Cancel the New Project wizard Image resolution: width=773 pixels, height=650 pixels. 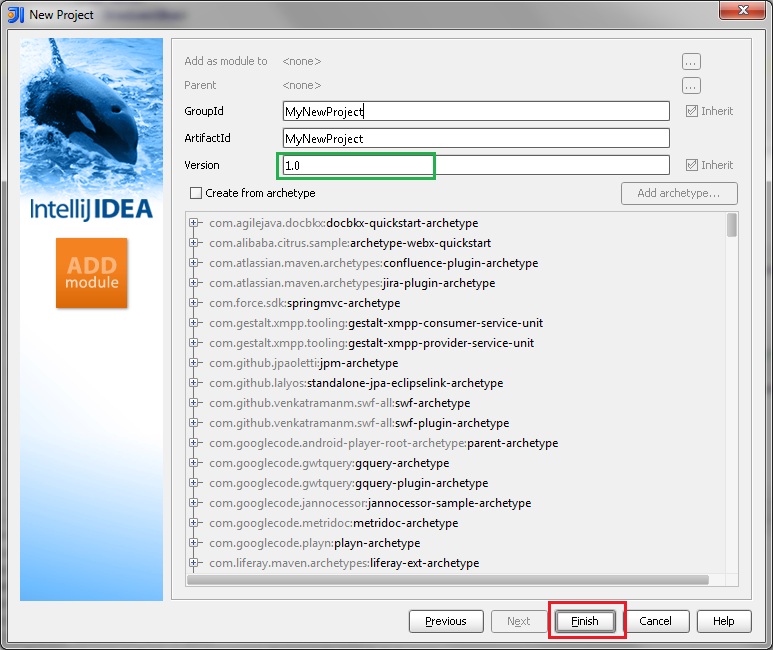click(655, 621)
